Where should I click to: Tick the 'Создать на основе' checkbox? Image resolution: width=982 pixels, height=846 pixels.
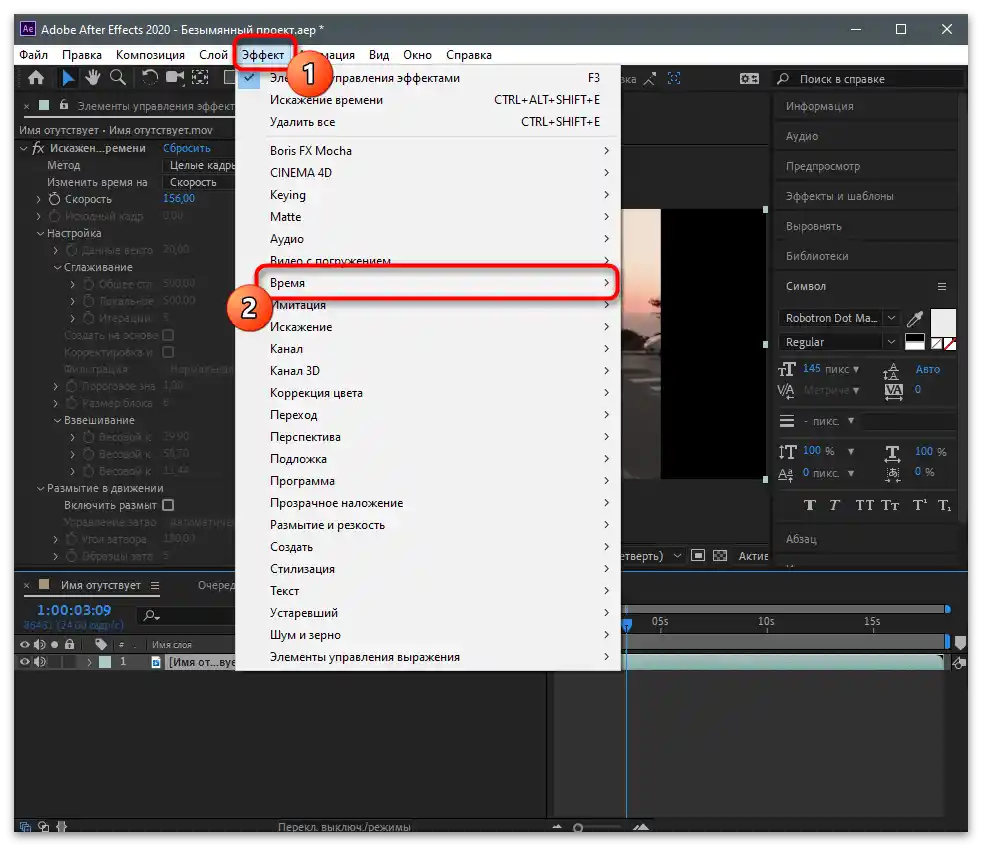(168, 335)
